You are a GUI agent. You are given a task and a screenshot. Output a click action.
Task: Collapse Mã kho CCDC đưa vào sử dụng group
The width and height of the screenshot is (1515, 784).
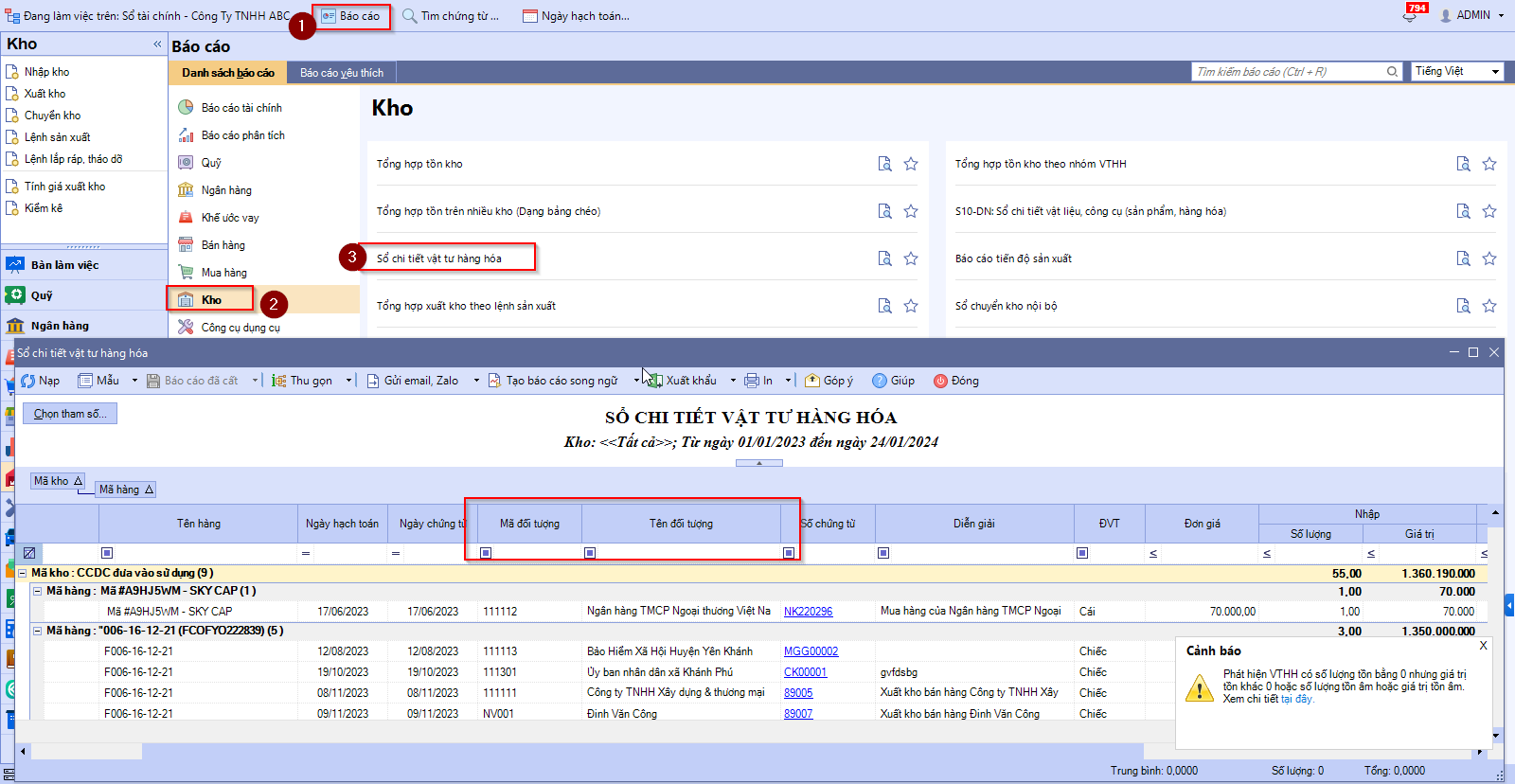point(23,573)
